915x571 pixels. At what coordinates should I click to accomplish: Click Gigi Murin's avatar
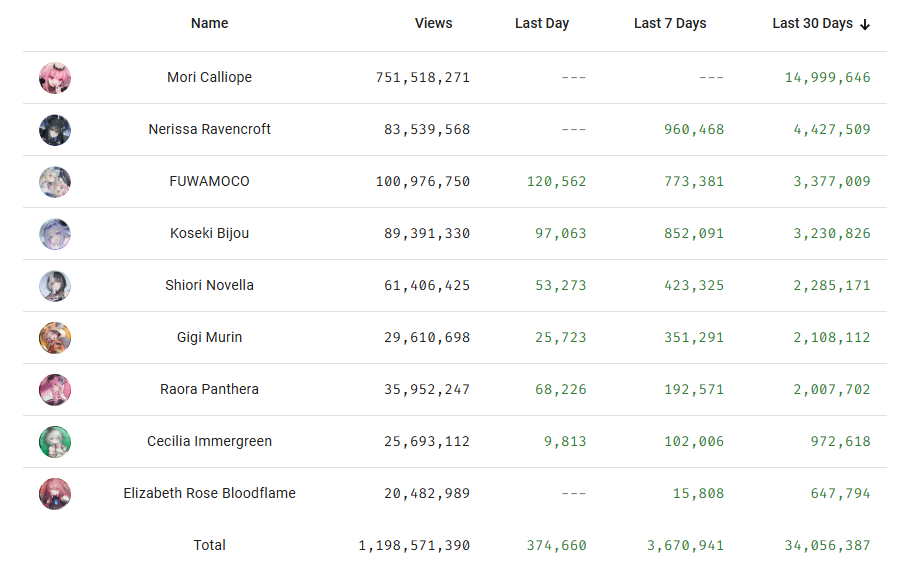[x=55, y=337]
